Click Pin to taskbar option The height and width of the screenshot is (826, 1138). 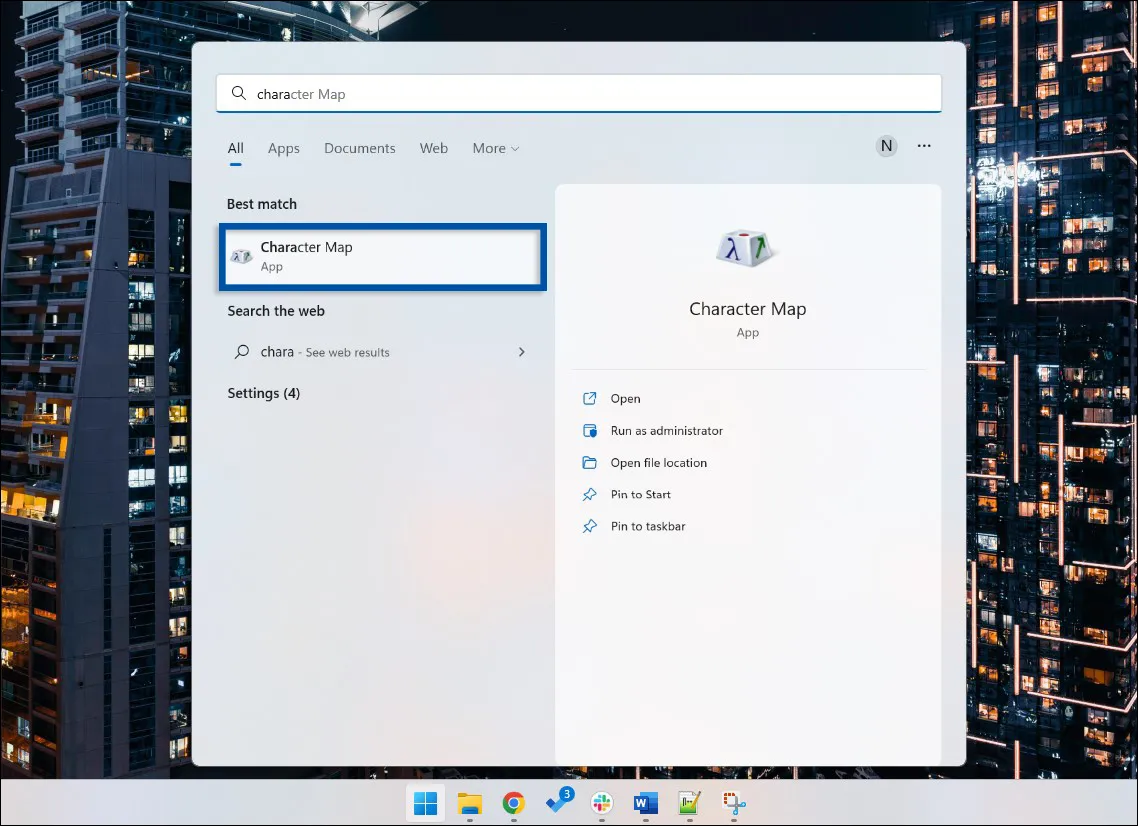click(x=647, y=526)
